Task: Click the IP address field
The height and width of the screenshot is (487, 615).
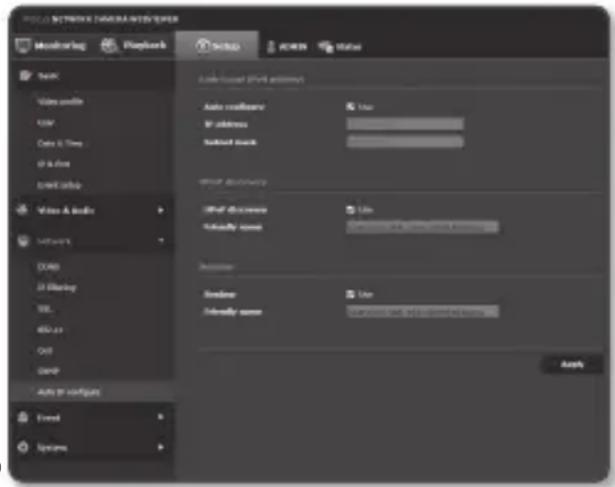Action: pyautogui.click(x=405, y=124)
